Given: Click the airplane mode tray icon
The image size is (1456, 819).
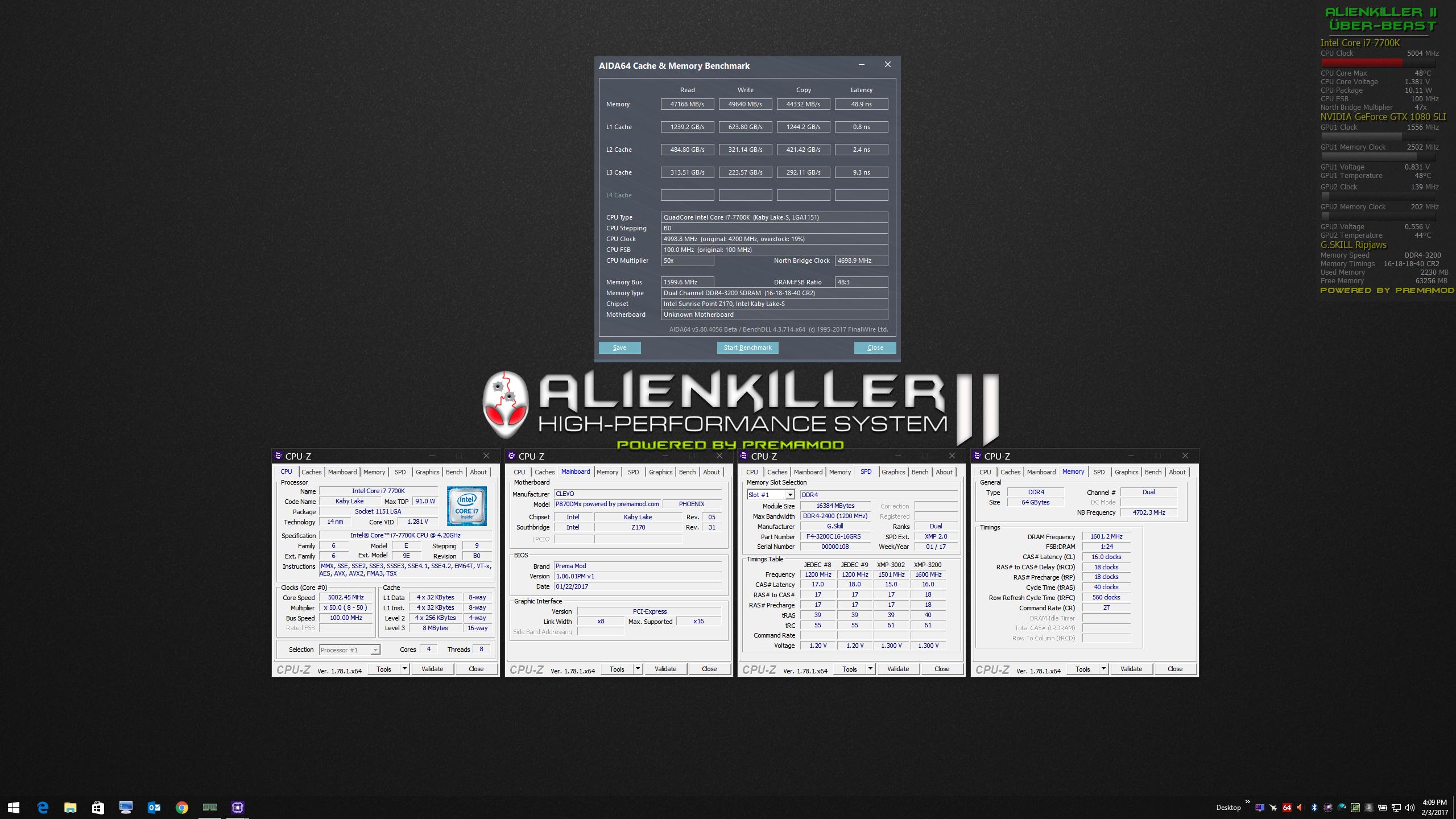Looking at the screenshot, I should 1273,808.
